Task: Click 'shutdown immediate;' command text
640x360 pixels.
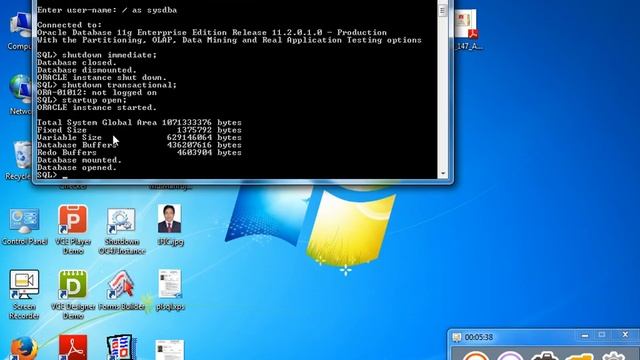Action: (x=109, y=55)
